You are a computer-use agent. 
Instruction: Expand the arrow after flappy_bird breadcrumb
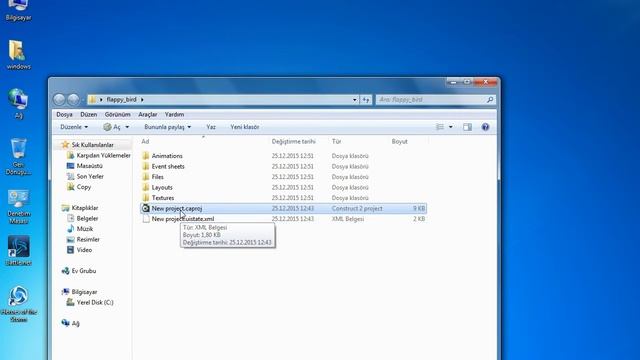point(142,100)
